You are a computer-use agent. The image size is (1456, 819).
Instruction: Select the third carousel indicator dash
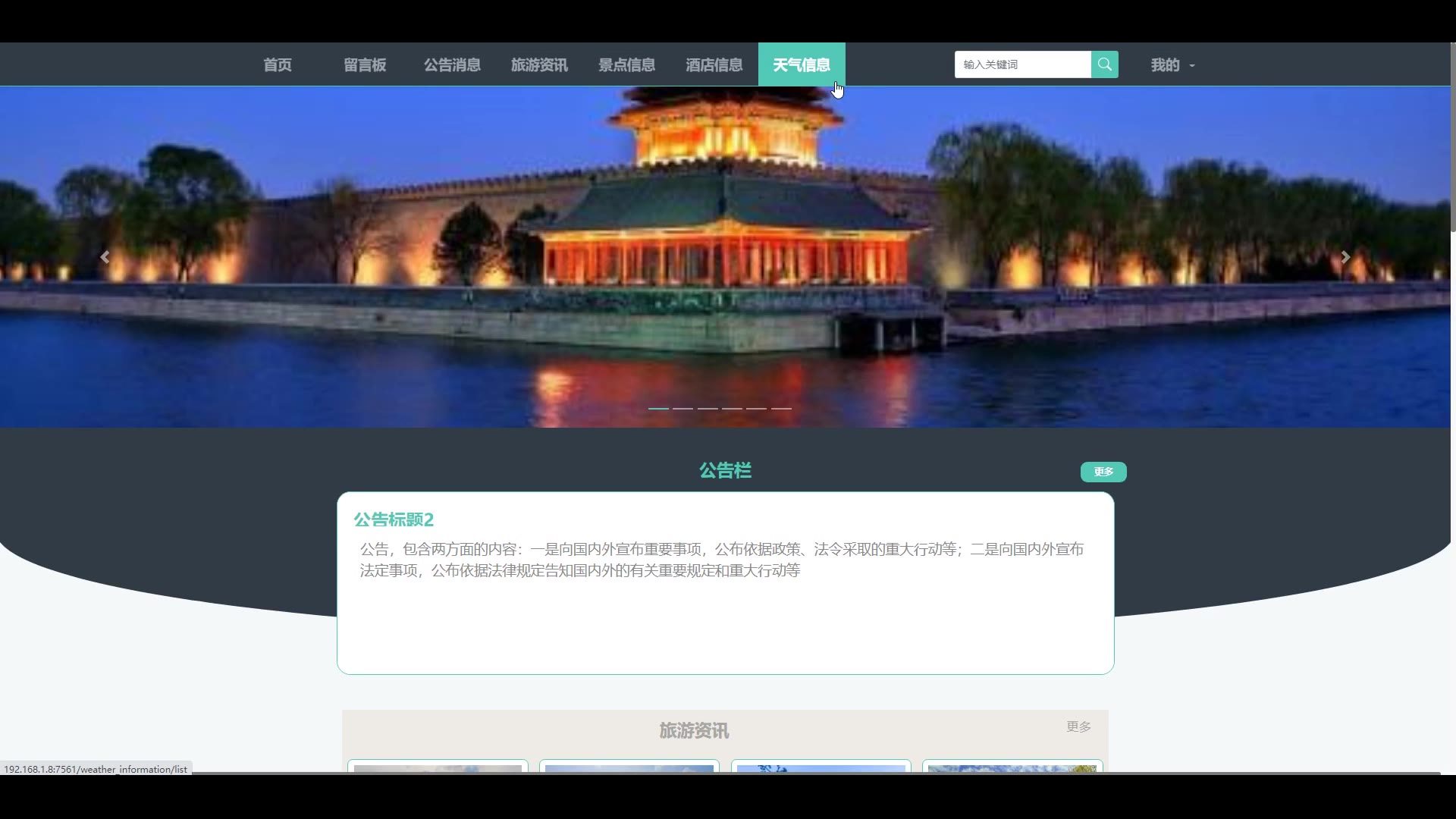coord(708,408)
